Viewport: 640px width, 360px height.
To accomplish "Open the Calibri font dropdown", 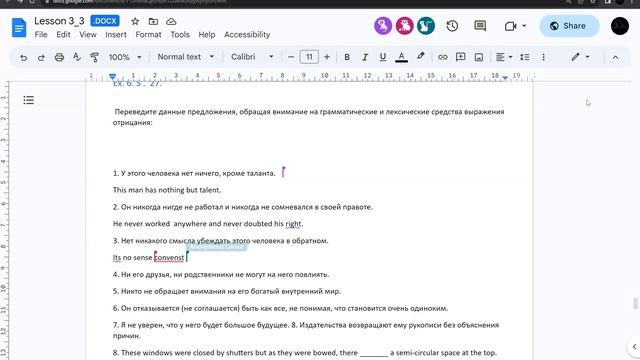I will click(x=252, y=57).
